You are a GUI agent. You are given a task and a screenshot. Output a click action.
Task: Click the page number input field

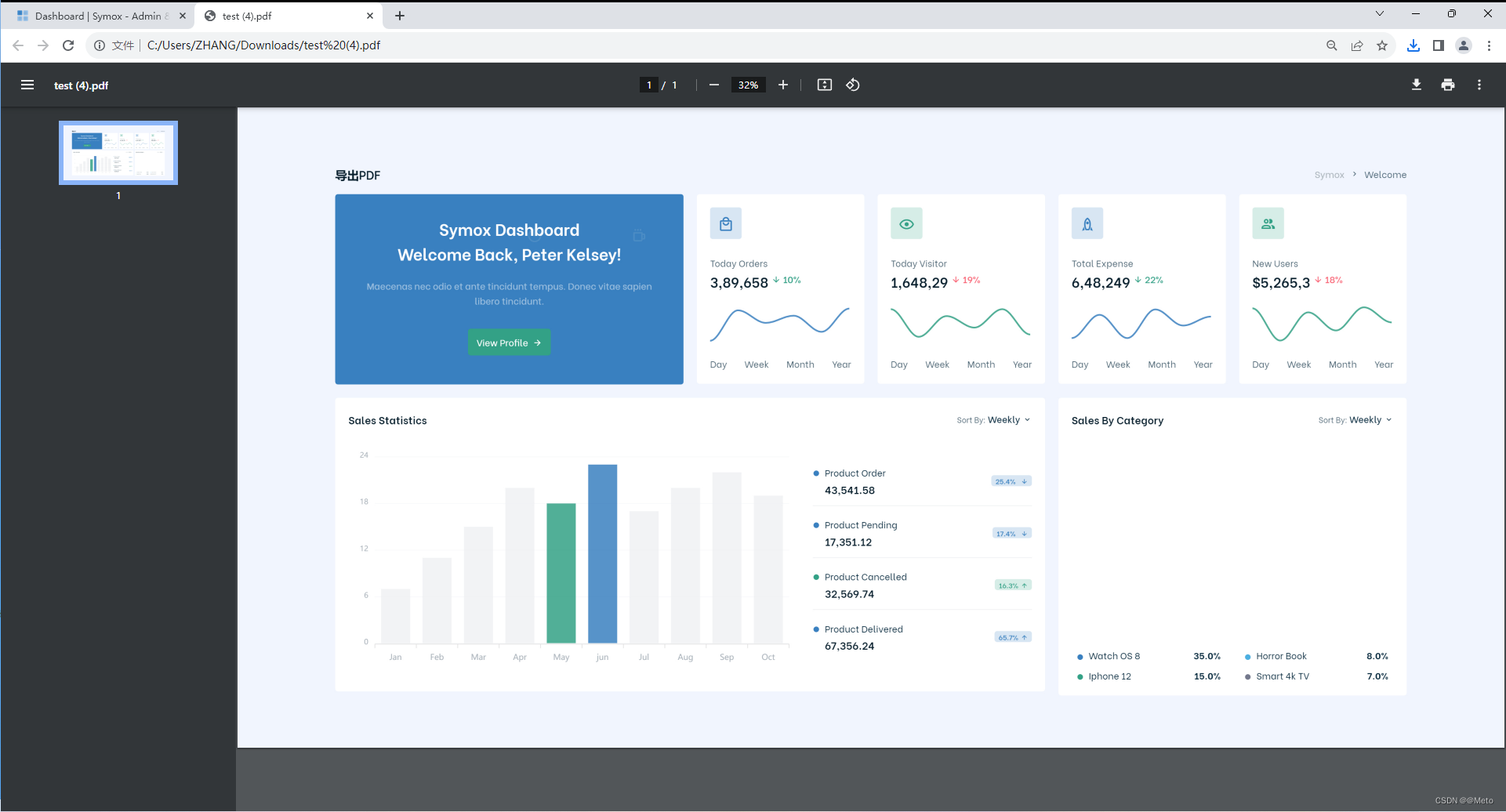[649, 85]
